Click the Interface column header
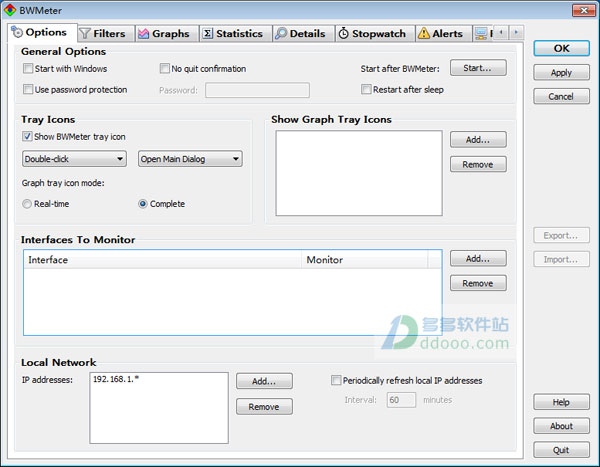This screenshot has width=600, height=467. pyautogui.click(x=163, y=260)
